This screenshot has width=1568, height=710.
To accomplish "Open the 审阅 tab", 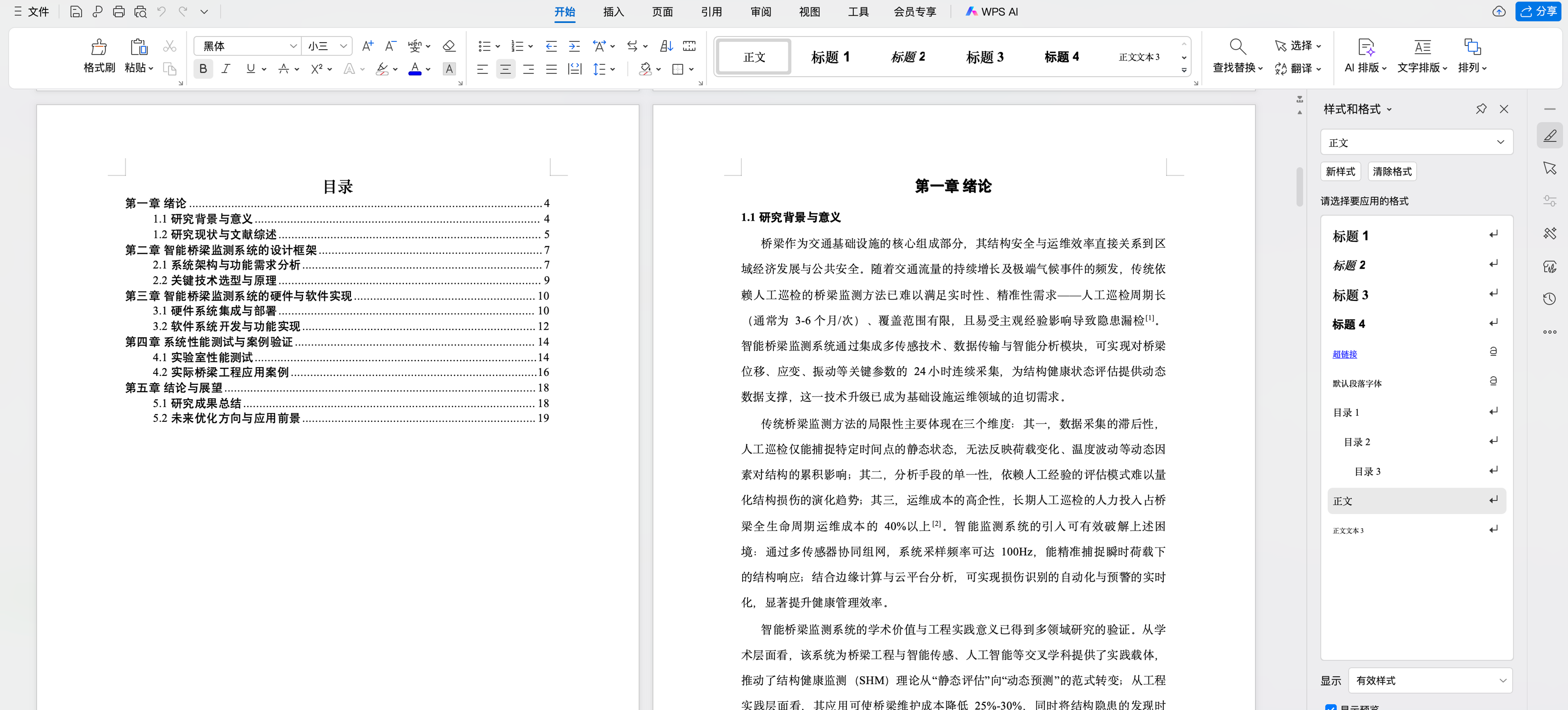I will coord(760,11).
